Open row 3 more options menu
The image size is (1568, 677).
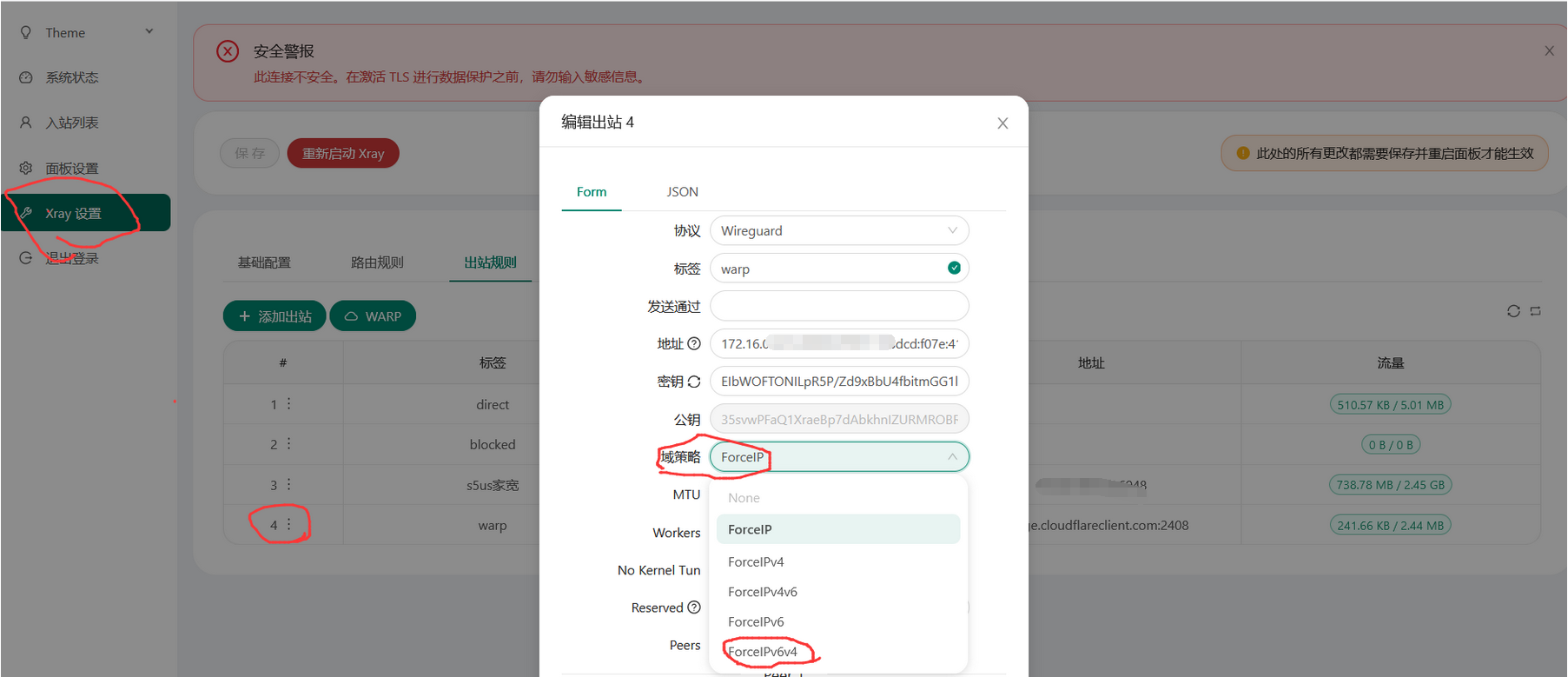click(x=289, y=485)
